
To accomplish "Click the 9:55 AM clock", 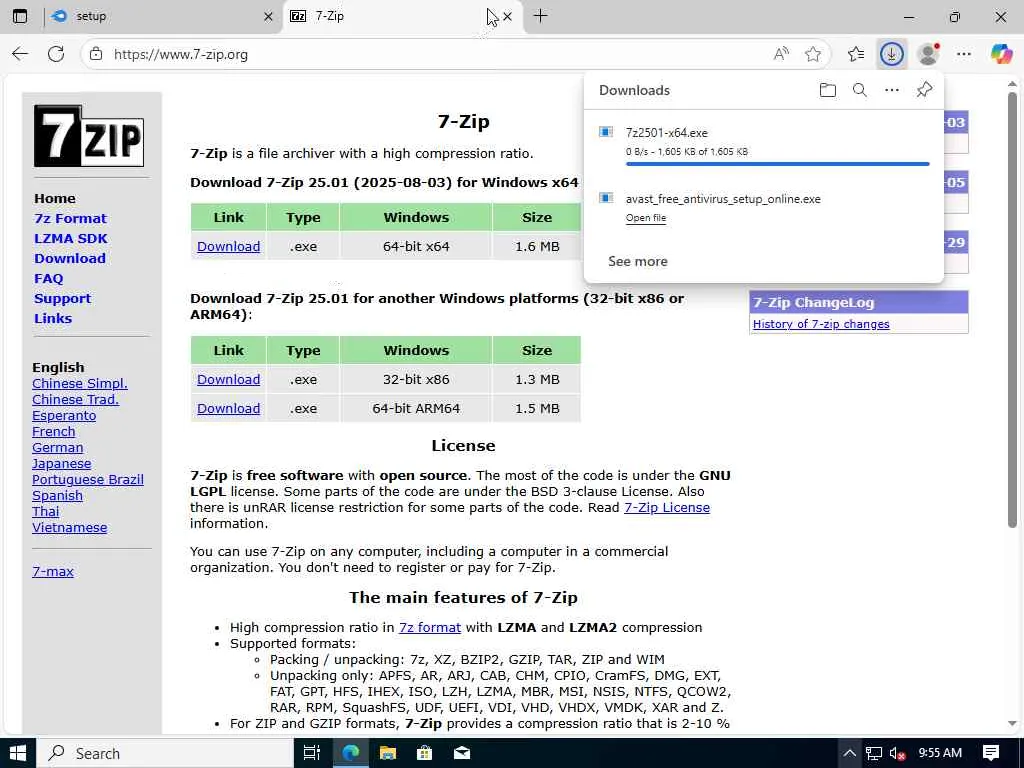I will (940, 753).
